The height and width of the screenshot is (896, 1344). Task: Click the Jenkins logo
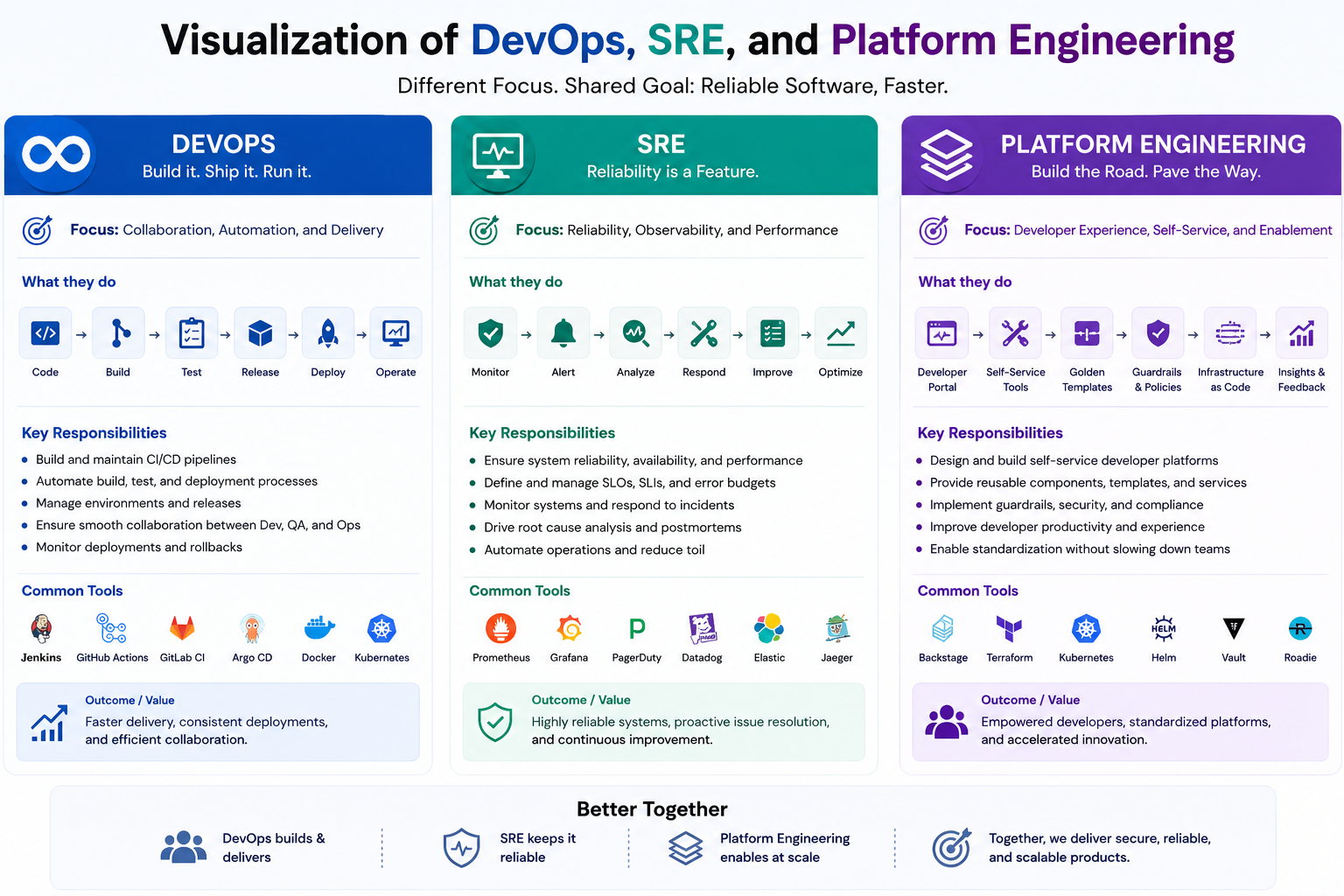coord(41,628)
